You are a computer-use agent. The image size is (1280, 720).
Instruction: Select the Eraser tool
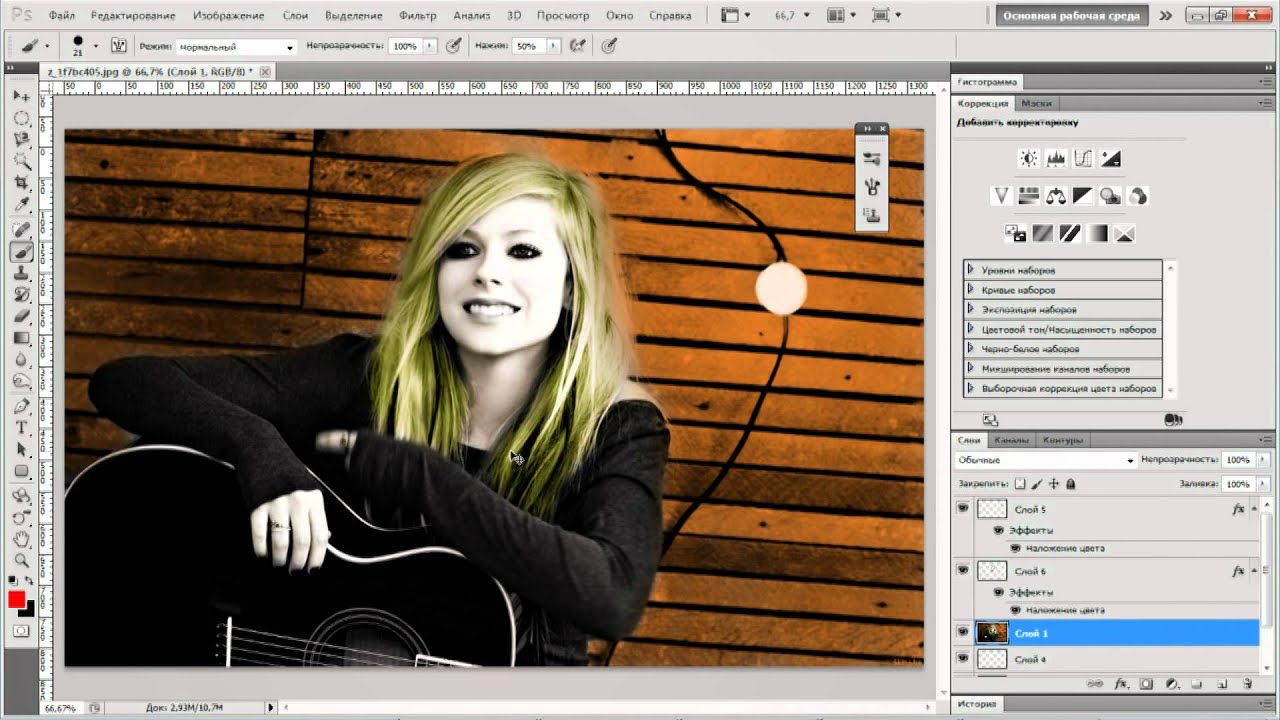point(21,318)
